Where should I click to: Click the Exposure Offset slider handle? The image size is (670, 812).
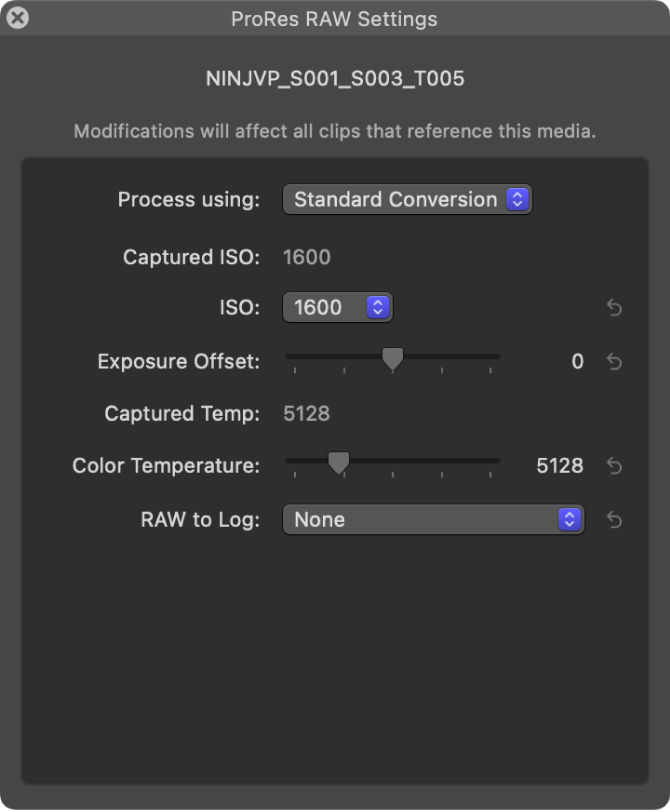(393, 358)
